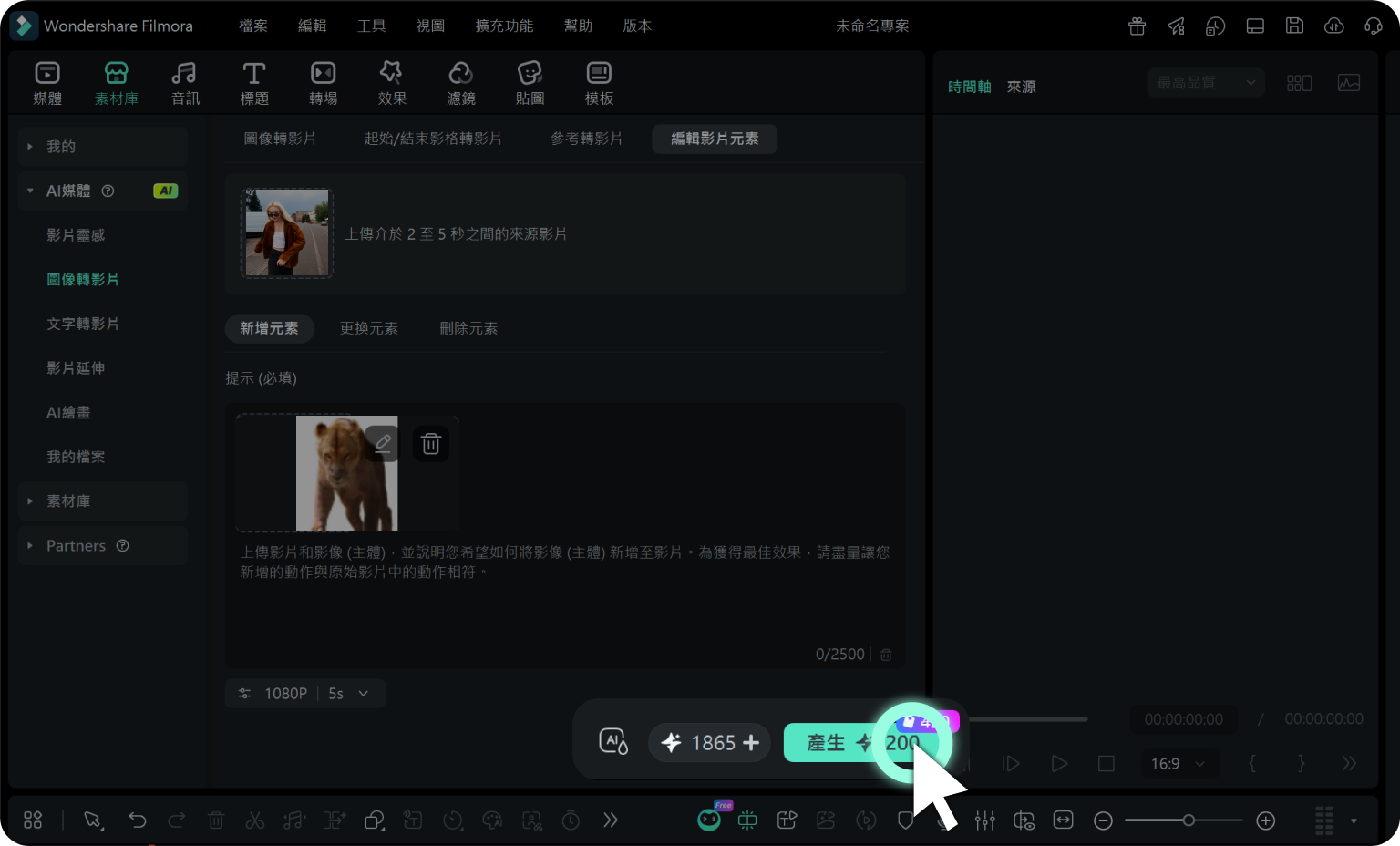Open the 1080P 5s settings dropdown

point(305,693)
